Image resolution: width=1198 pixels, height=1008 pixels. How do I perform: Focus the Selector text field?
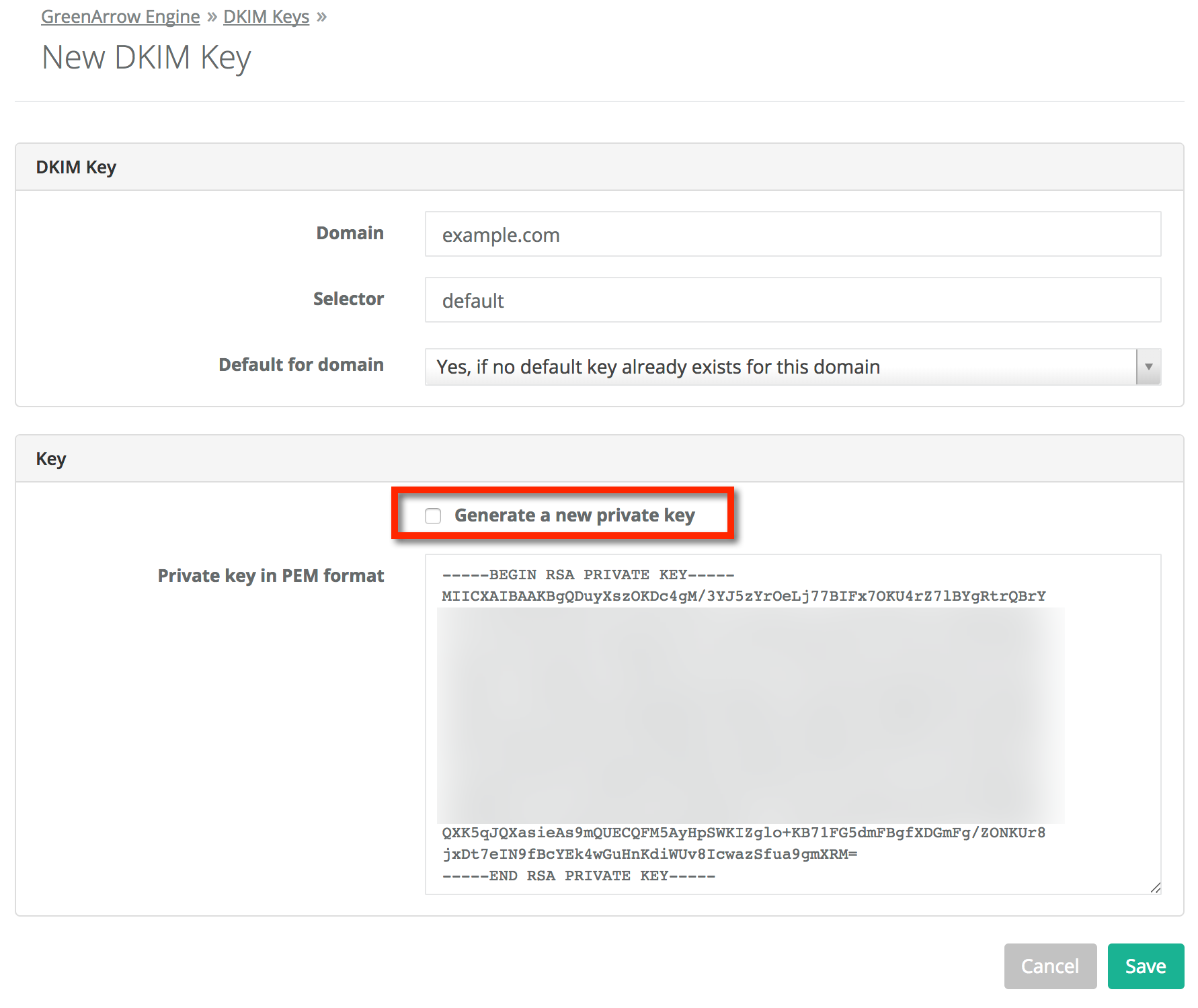[792, 300]
